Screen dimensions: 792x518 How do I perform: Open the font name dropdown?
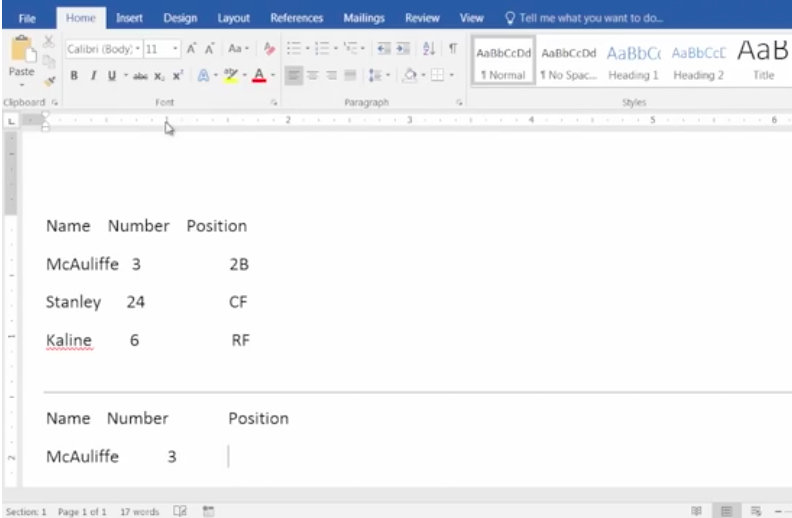(x=137, y=49)
